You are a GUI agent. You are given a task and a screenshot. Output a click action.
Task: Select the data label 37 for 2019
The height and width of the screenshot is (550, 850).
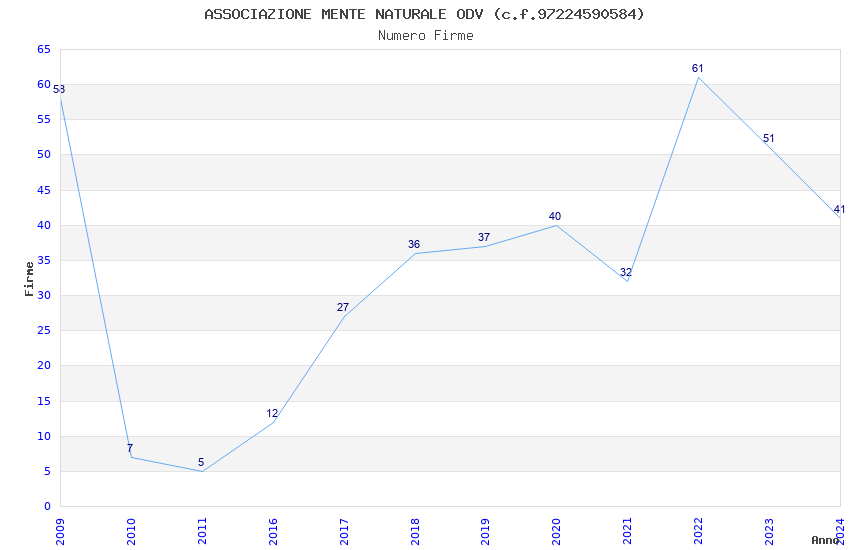click(484, 237)
